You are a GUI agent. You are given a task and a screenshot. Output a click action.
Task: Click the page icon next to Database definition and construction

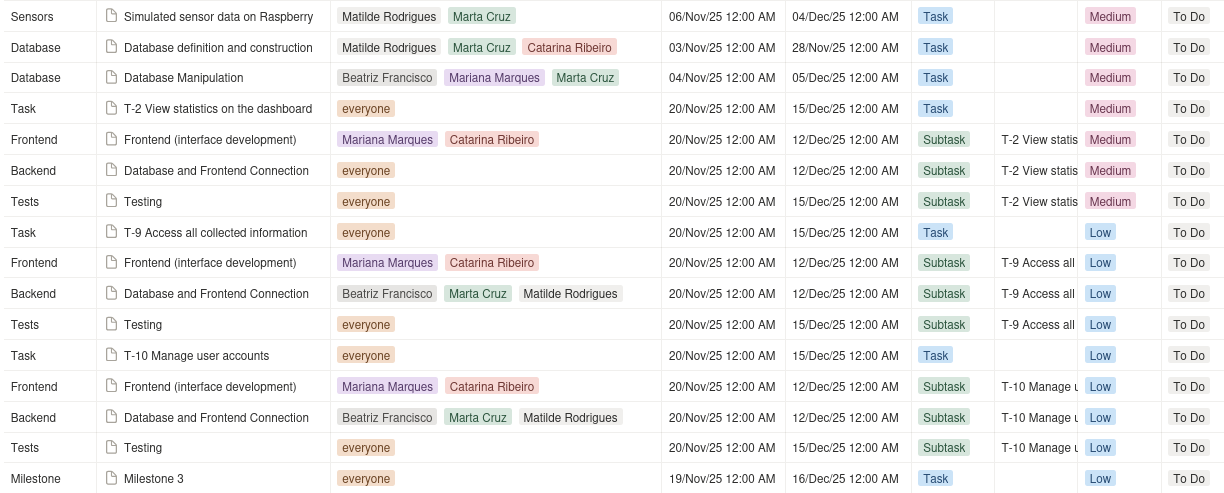click(x=112, y=47)
